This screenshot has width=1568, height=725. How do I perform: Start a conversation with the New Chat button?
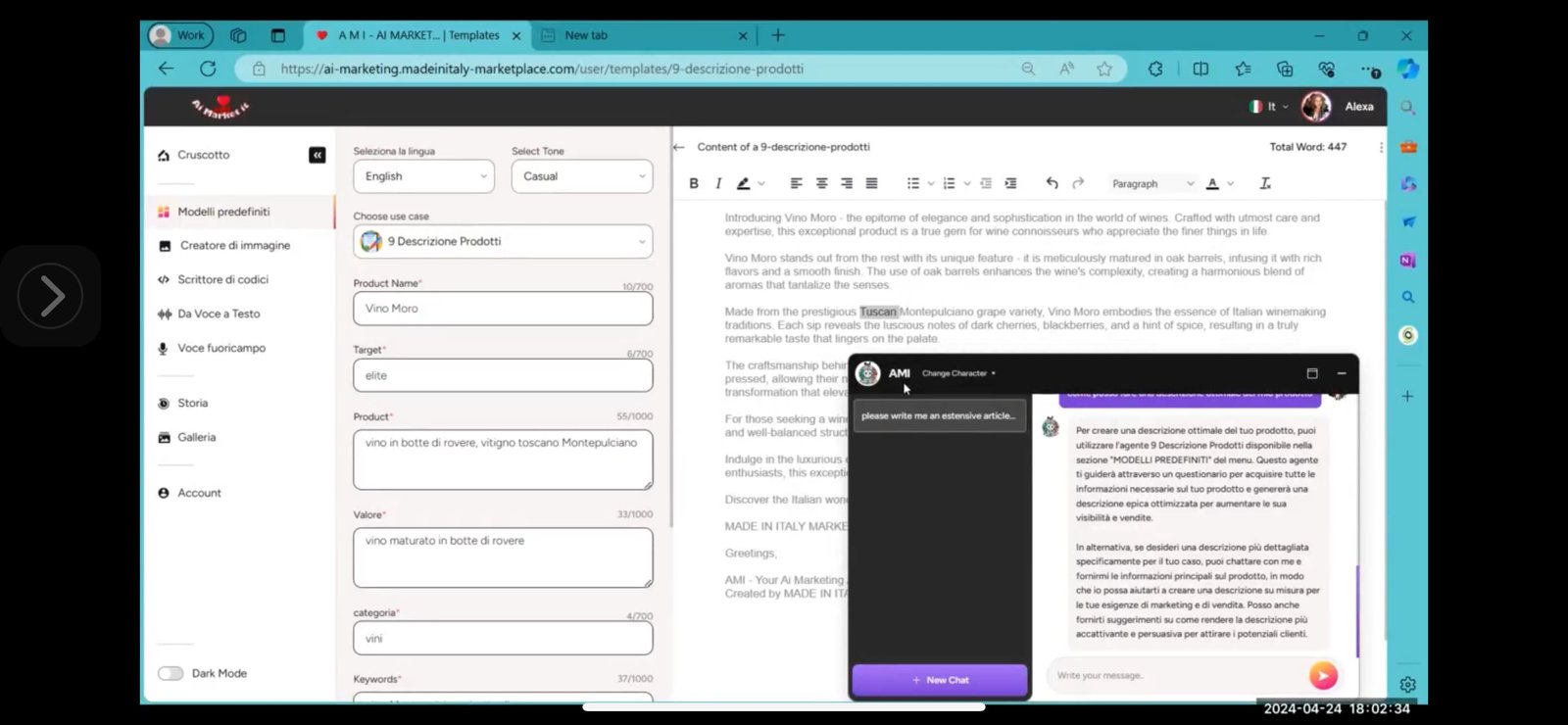pos(940,680)
